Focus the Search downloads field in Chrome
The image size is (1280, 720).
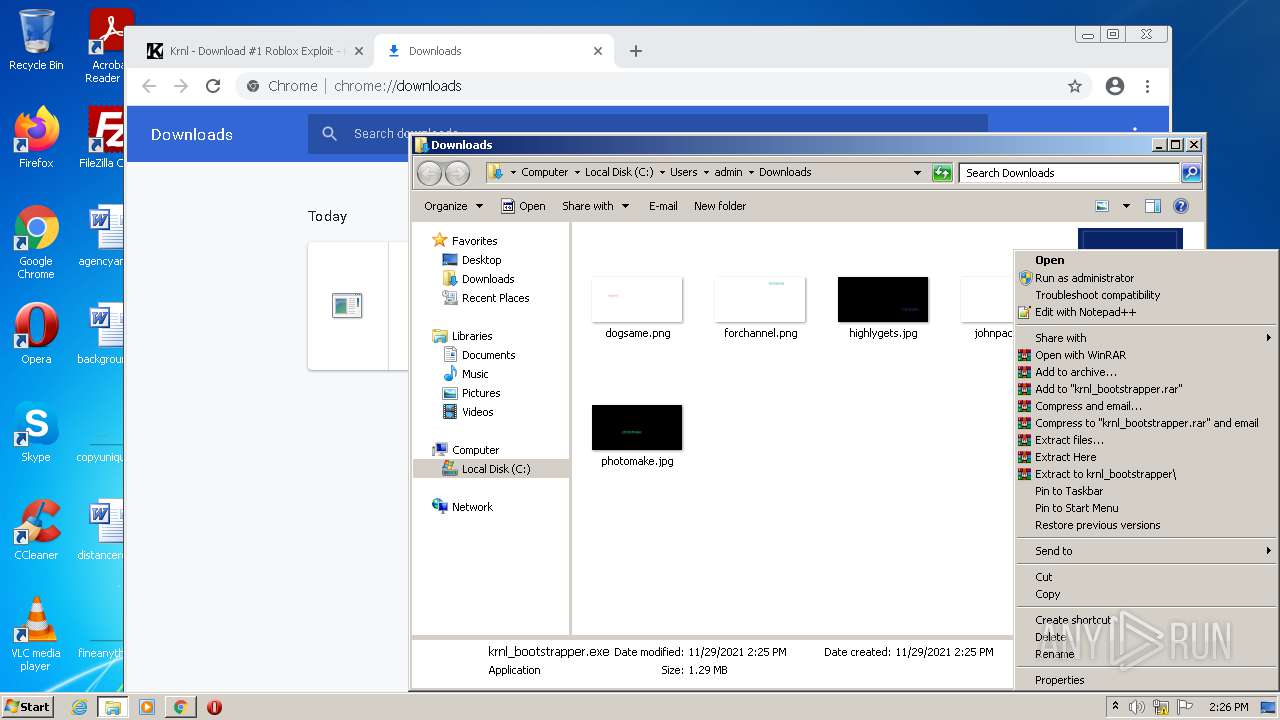(x=650, y=134)
